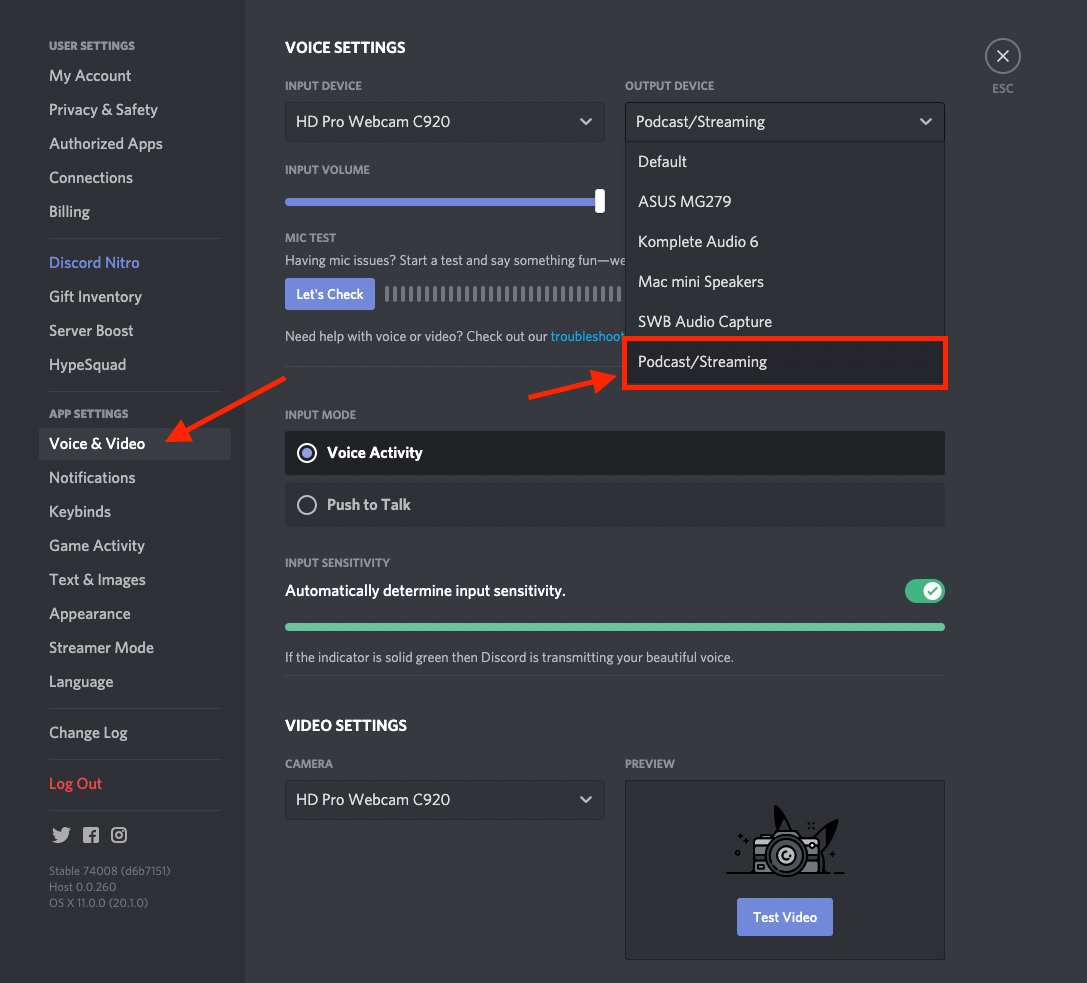The height and width of the screenshot is (983, 1087).
Task: Start mic test with Let's Check
Action: tap(330, 294)
